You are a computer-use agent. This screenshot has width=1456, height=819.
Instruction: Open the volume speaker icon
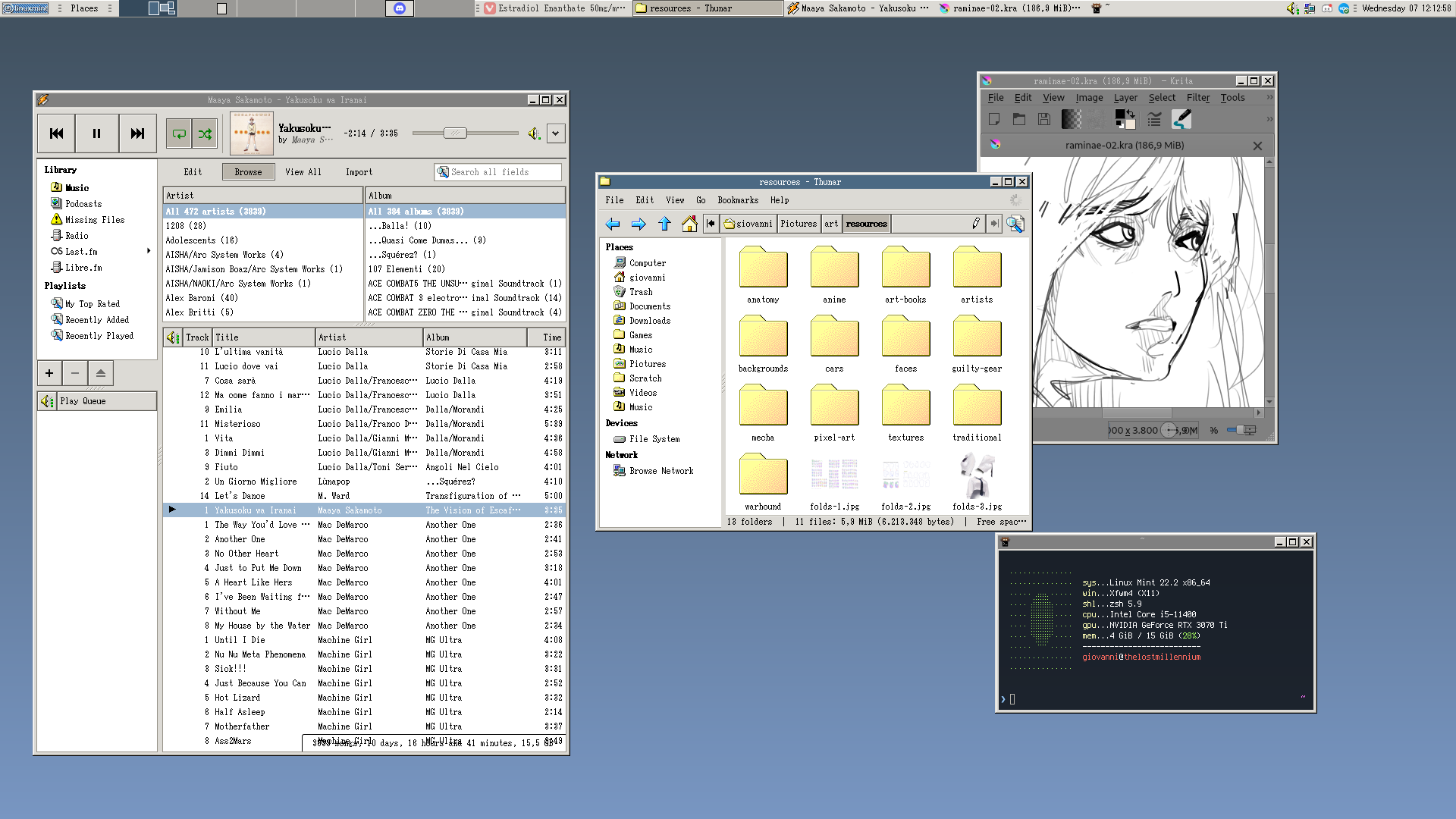point(534,133)
